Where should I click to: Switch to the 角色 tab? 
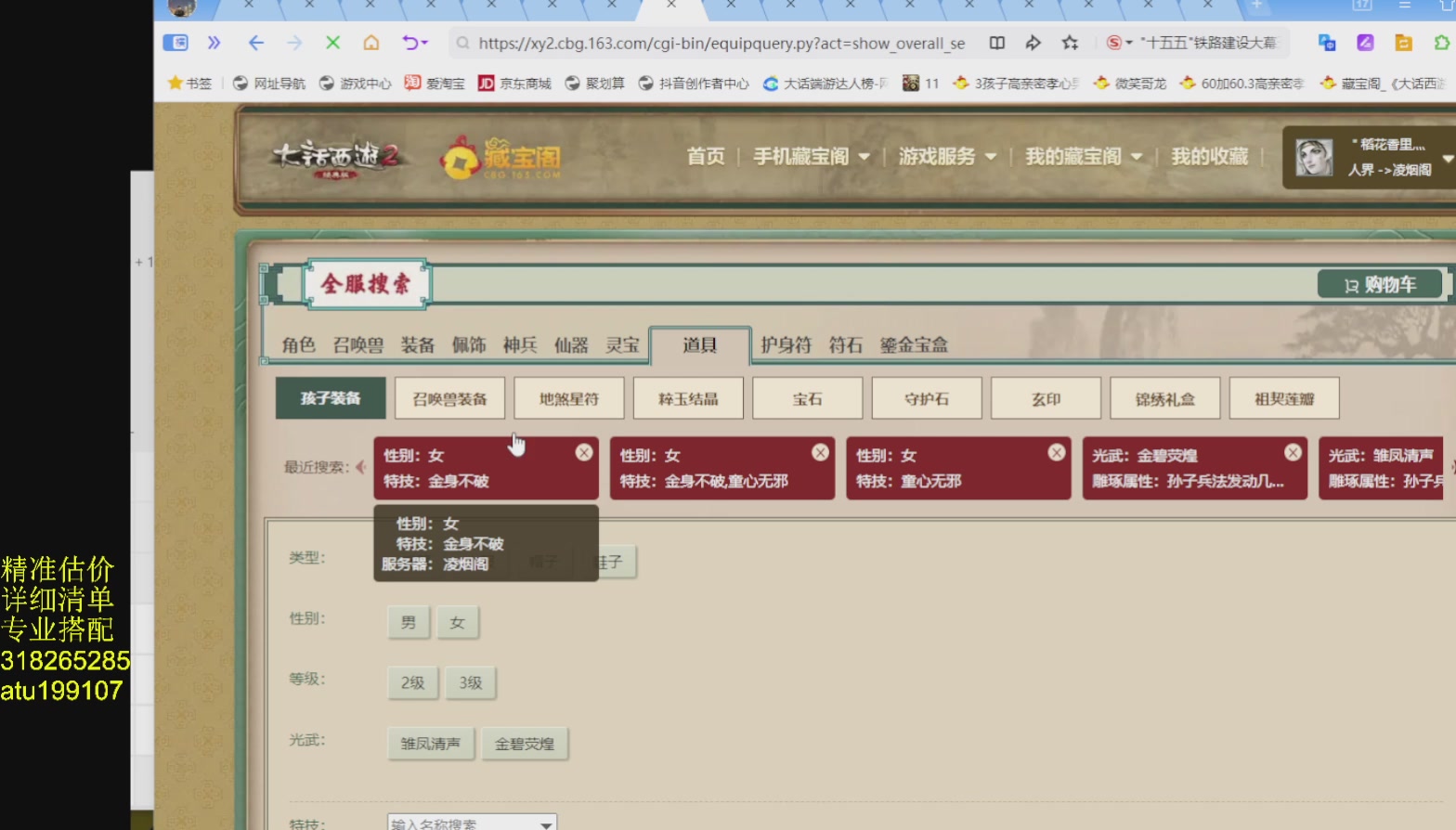(x=299, y=345)
